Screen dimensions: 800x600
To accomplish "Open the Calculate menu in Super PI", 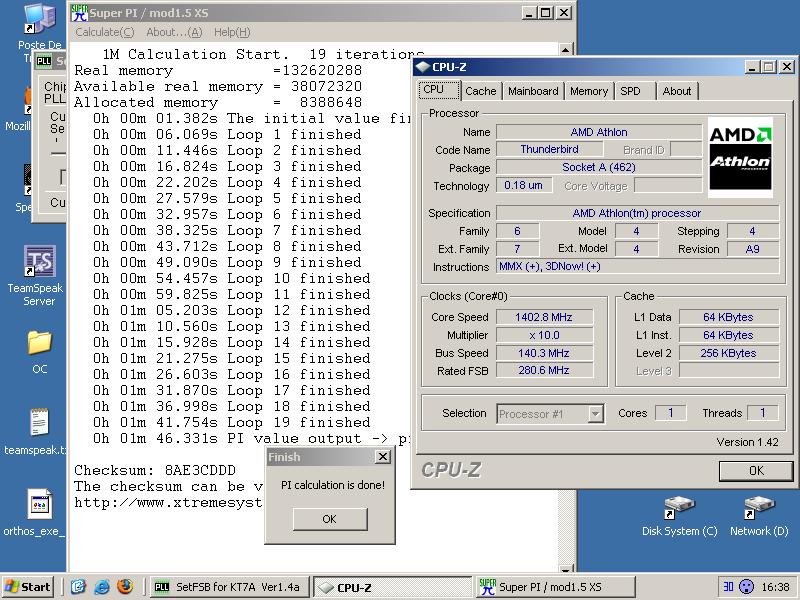I will coord(105,32).
